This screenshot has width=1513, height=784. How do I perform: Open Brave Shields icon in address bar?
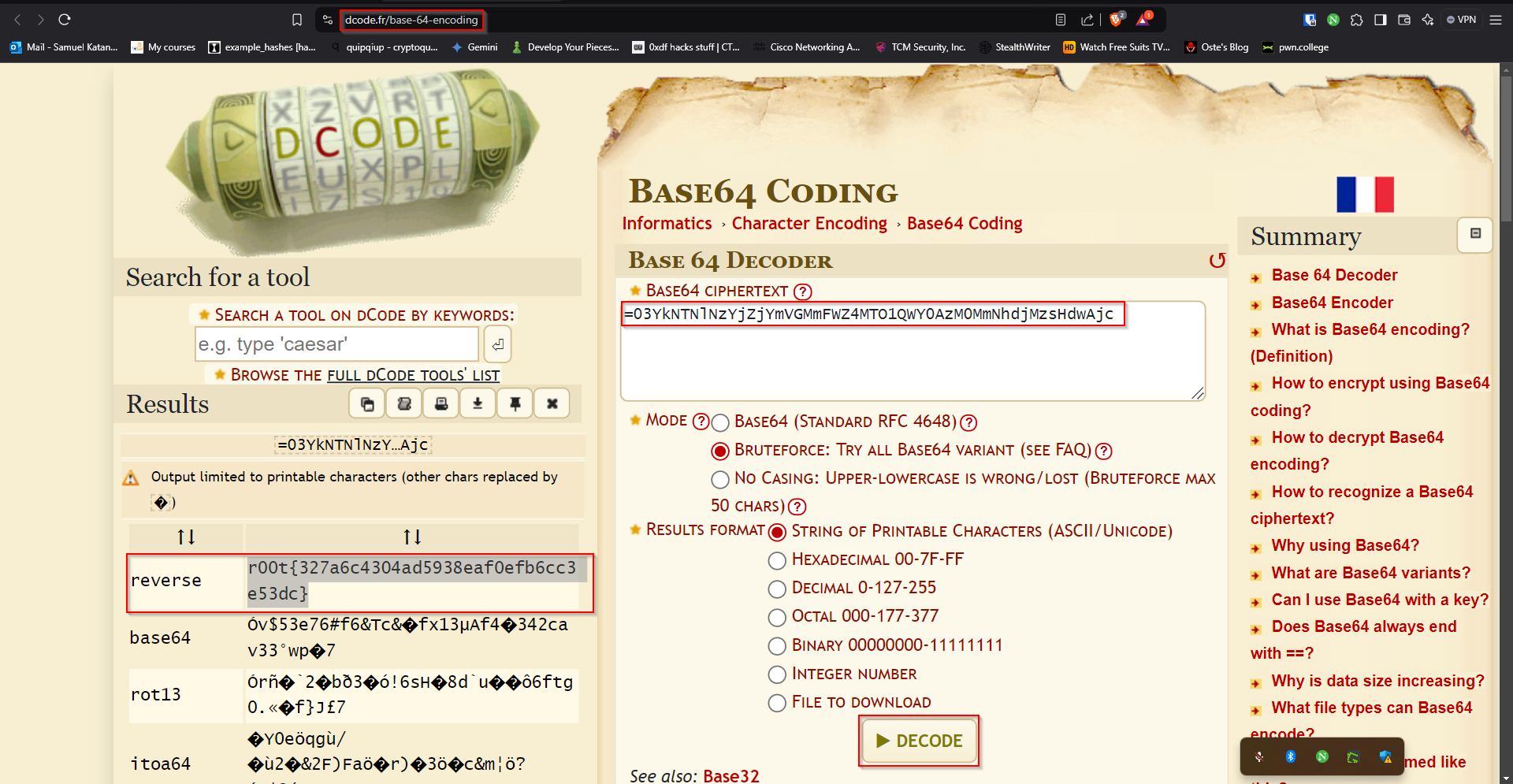point(1116,20)
